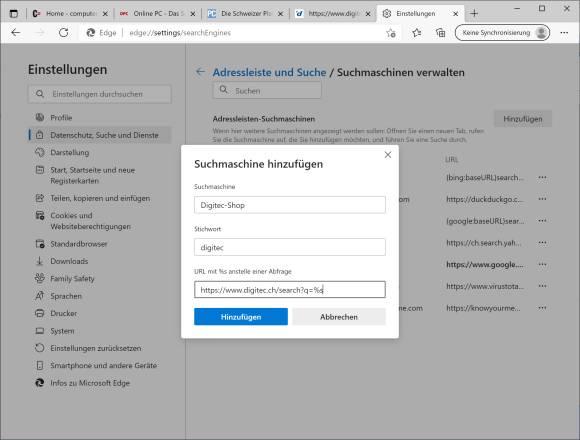Close the Suchmaschine hinzufügen dialog
This screenshot has height=440, width=580.
coord(388,155)
